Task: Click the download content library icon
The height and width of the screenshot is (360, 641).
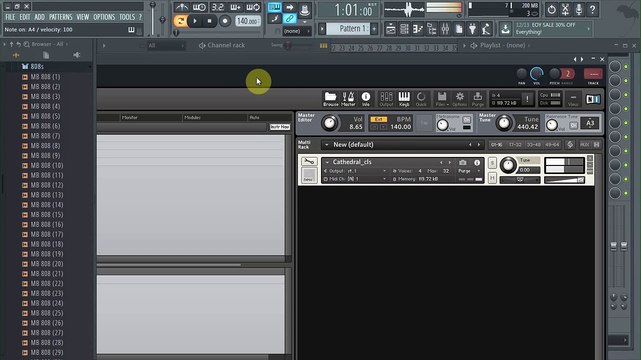Action: click(x=505, y=29)
